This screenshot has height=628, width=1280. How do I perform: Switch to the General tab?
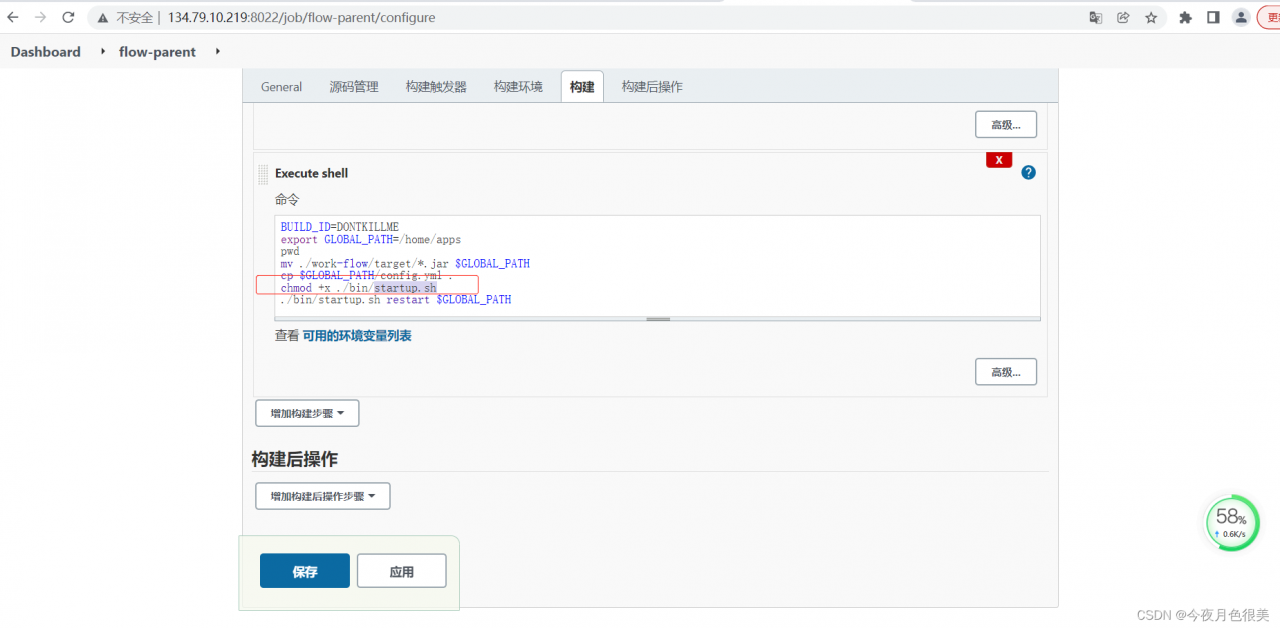[281, 87]
